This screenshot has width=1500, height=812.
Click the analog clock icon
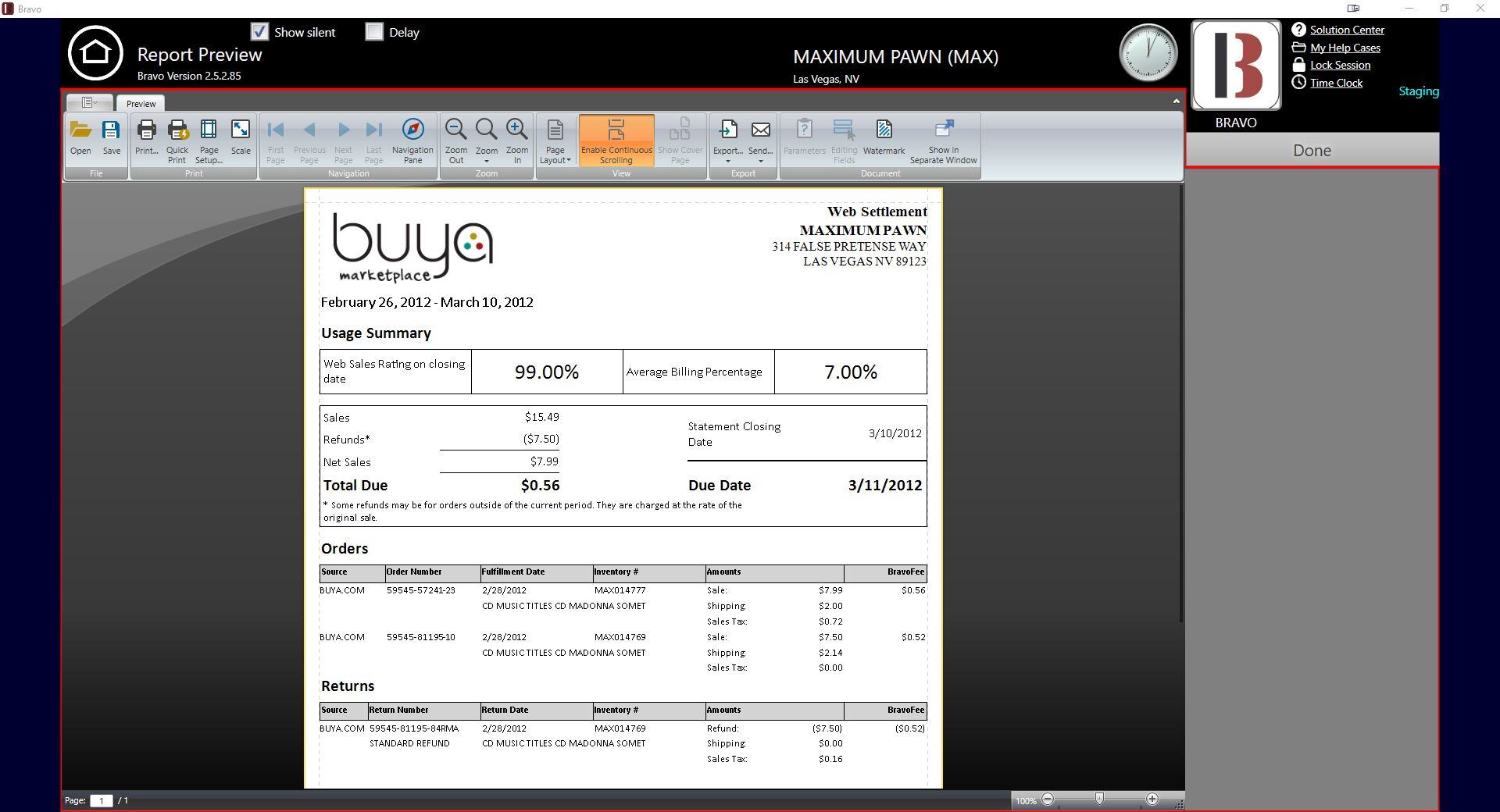[1148, 53]
